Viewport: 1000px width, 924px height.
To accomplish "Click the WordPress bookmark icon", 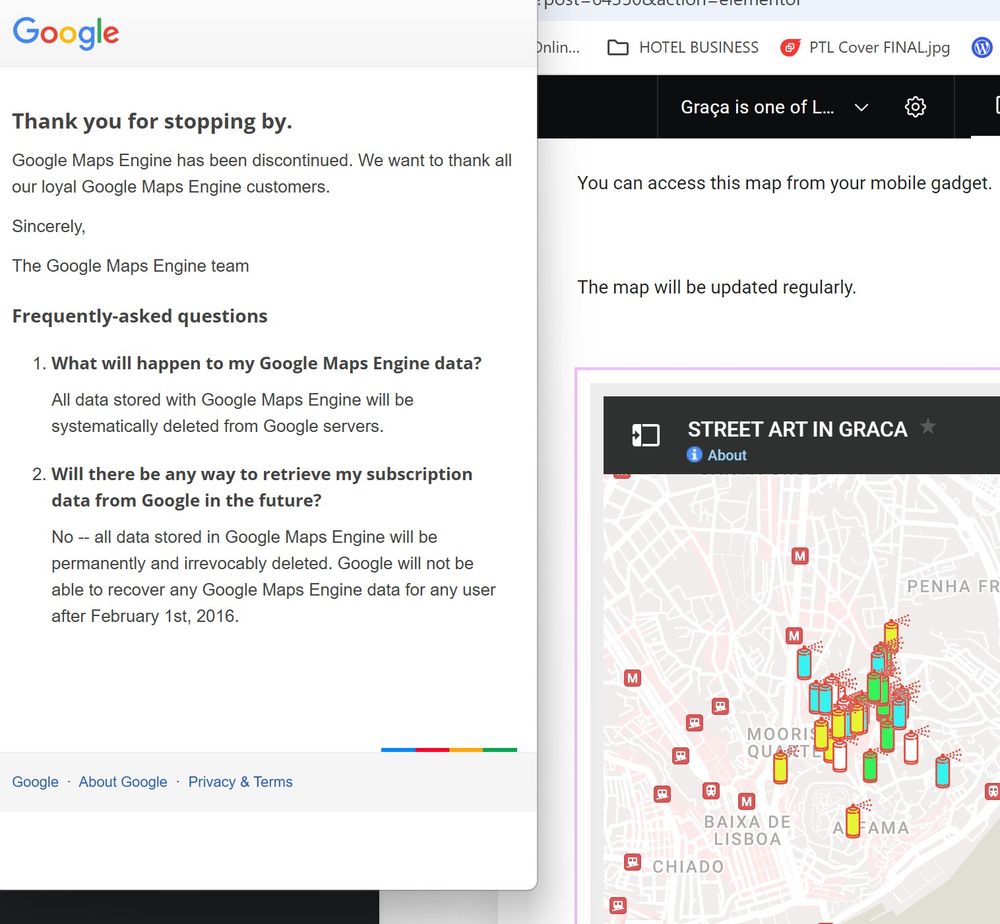I will [x=982, y=47].
